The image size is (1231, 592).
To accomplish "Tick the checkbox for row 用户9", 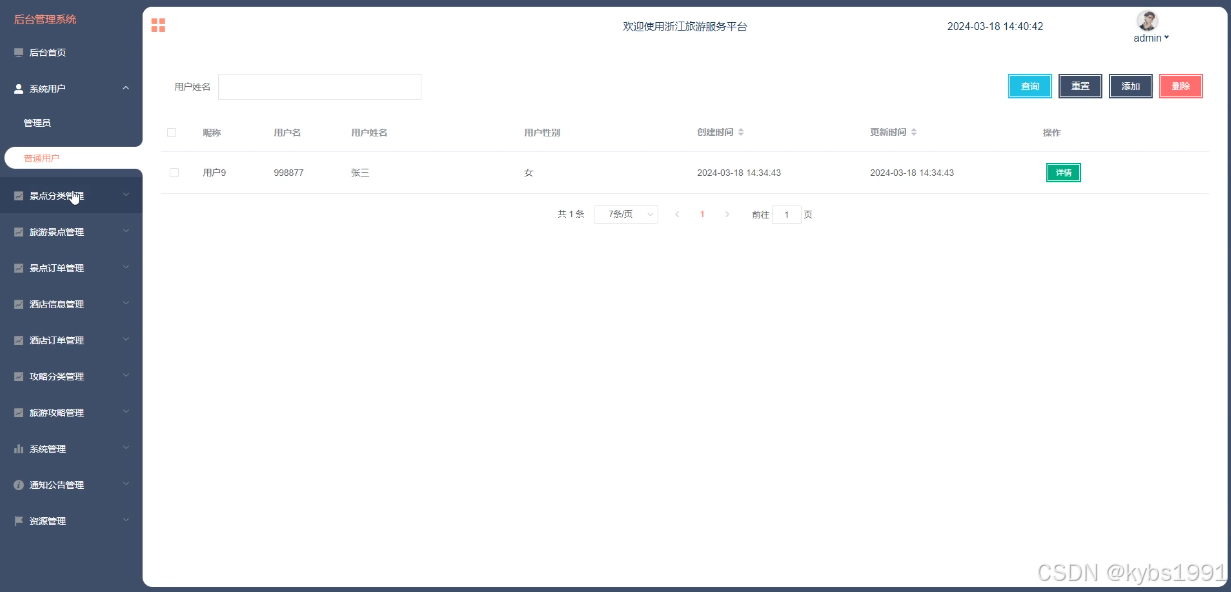I will 174,172.
